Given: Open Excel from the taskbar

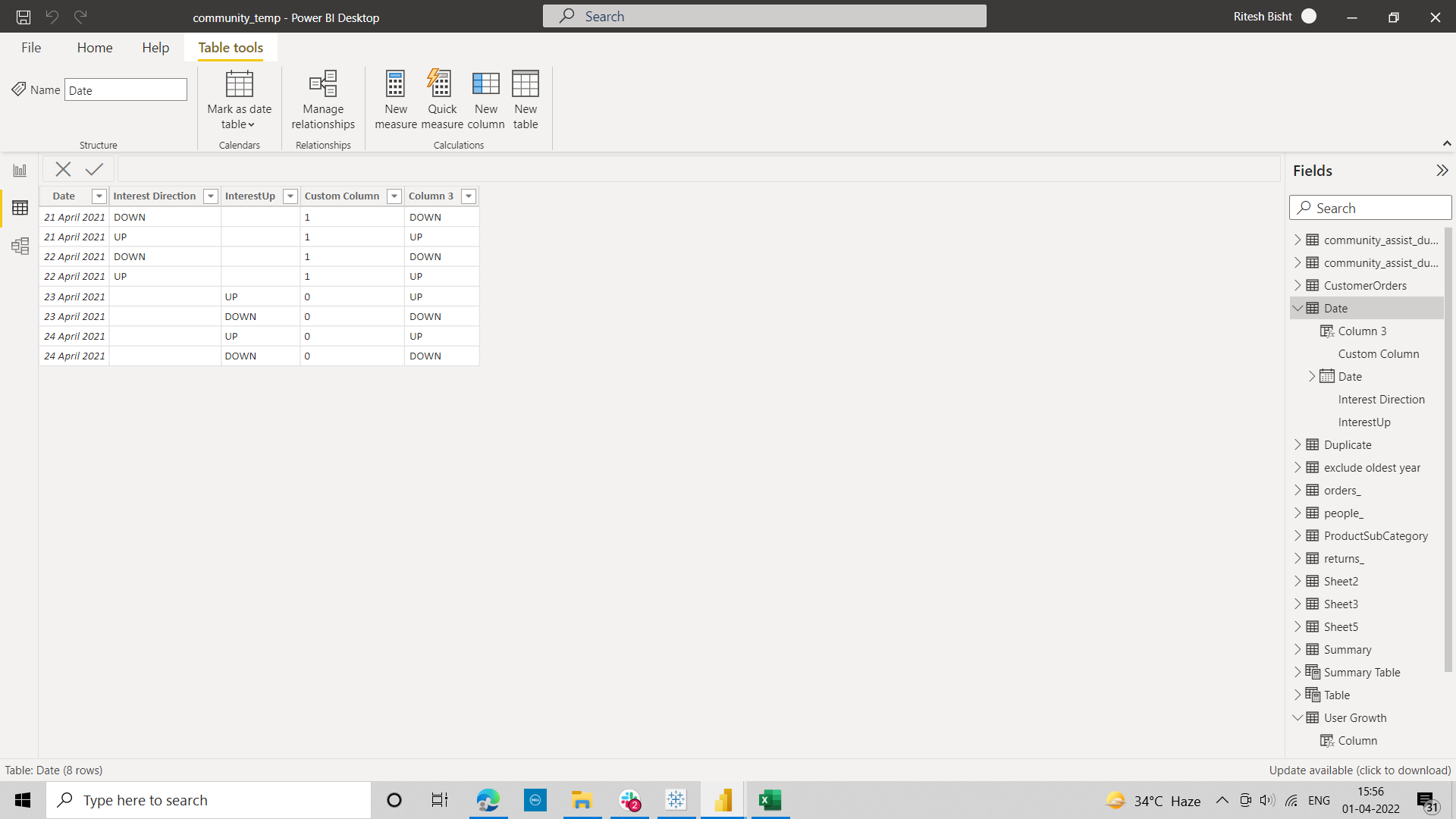Looking at the screenshot, I should click(770, 800).
